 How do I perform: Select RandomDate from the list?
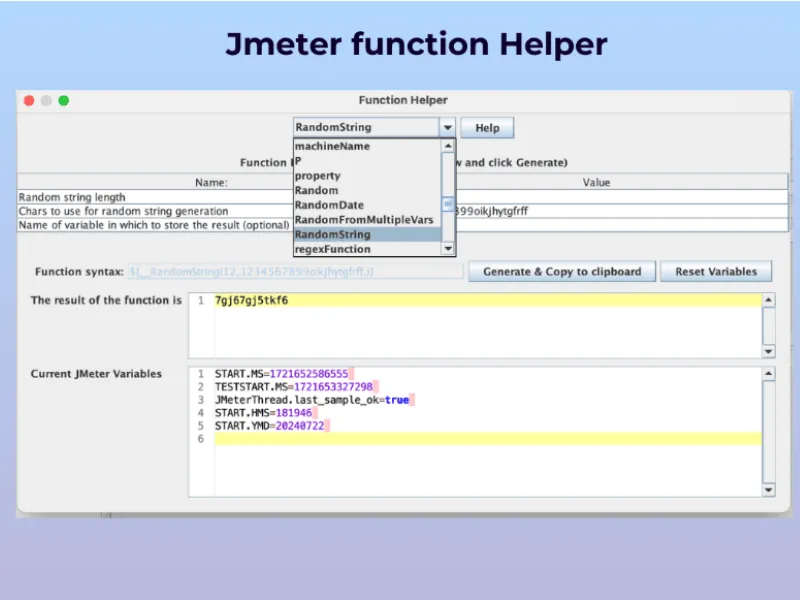tap(367, 205)
